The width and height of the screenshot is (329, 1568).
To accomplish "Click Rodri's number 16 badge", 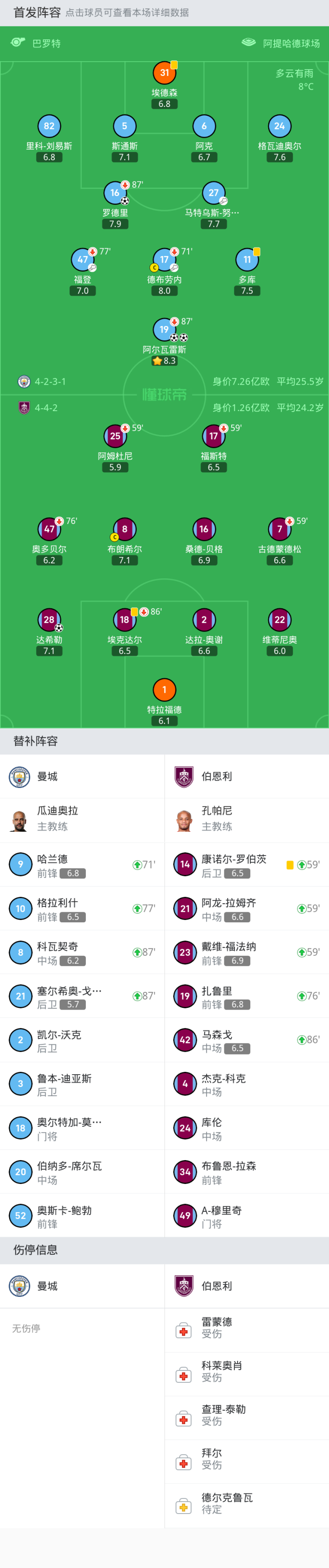I will click(x=115, y=193).
